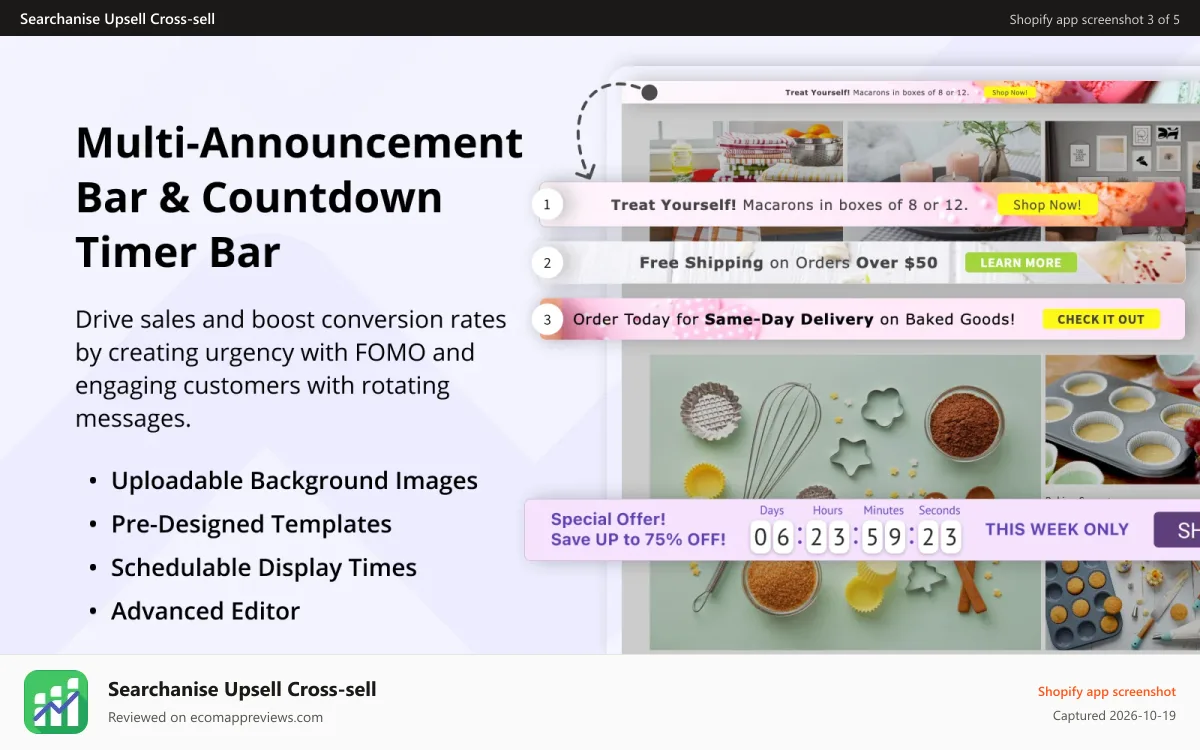Click the "Special Offer! Save UP to 75% OFF!" text
Viewport: 1200px width, 750px height.
click(638, 529)
